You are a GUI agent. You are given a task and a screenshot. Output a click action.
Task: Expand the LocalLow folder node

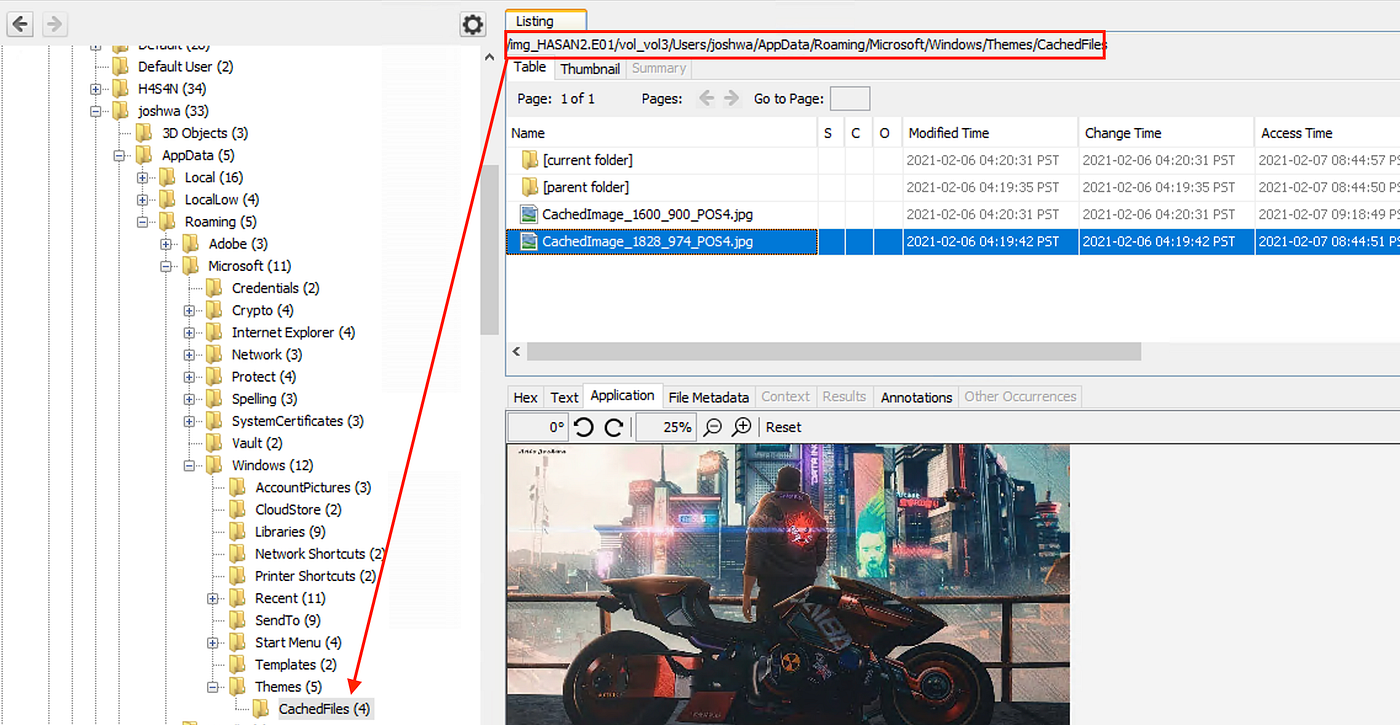tap(142, 199)
